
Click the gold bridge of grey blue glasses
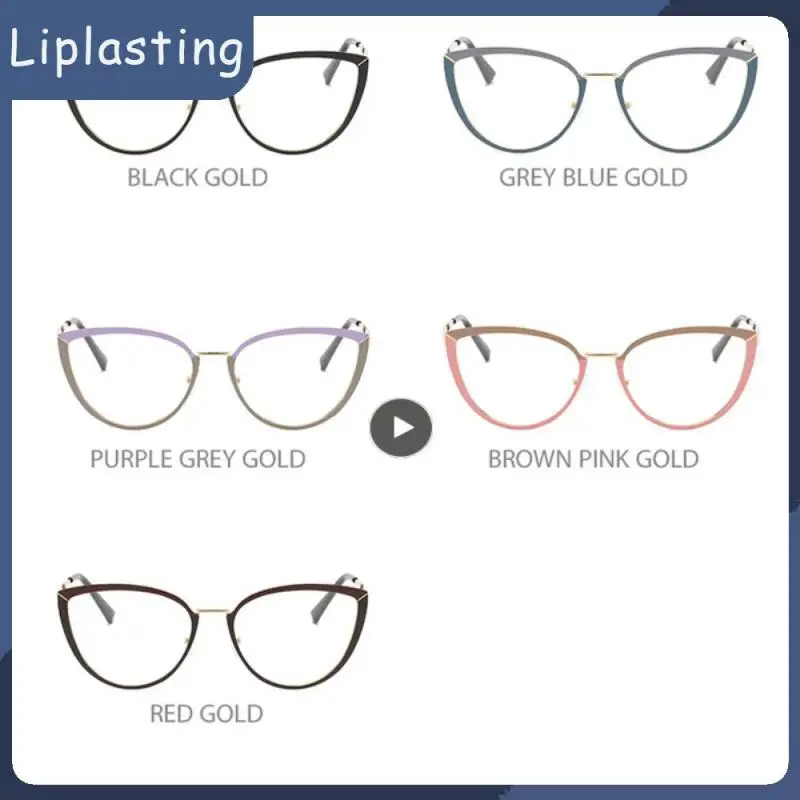pyautogui.click(x=601, y=76)
